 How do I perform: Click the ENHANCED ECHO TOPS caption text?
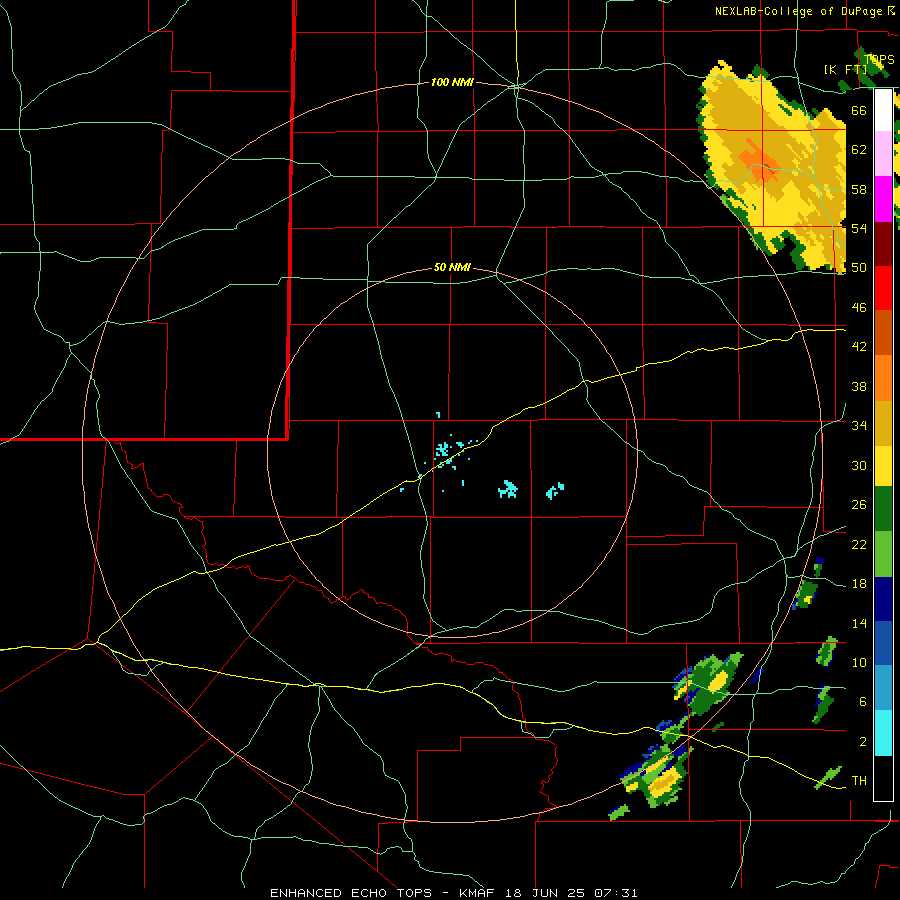[351, 893]
